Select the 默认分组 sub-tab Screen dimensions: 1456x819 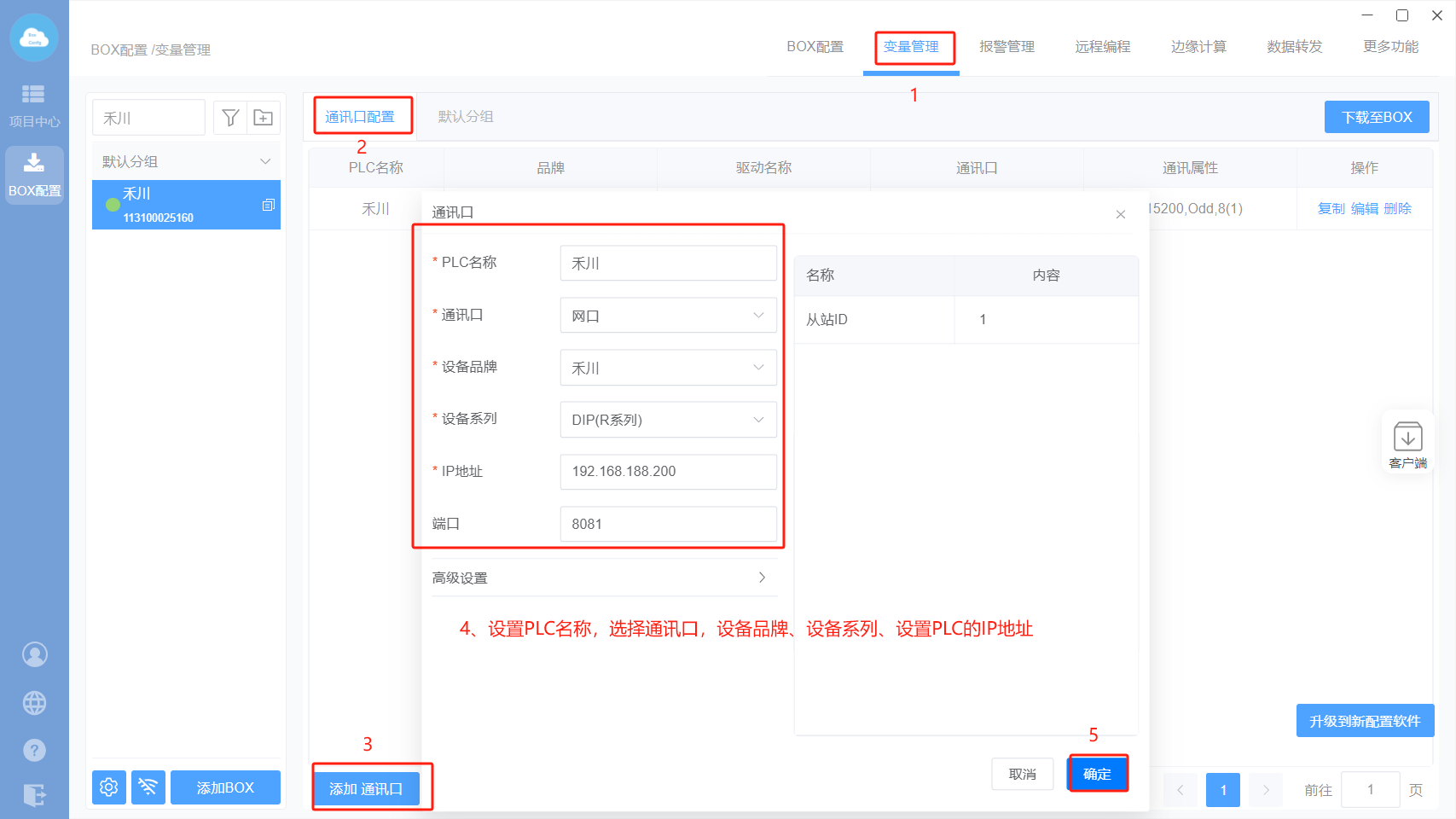466,117
